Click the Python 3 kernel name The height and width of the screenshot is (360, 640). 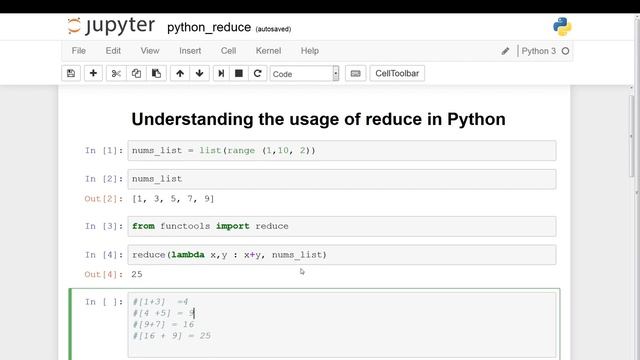point(539,51)
